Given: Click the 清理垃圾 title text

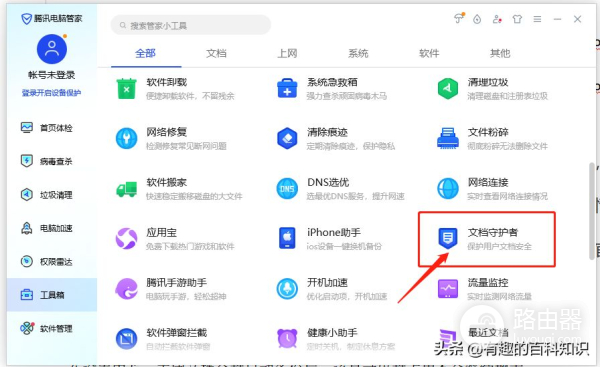Looking at the screenshot, I should (x=488, y=82).
